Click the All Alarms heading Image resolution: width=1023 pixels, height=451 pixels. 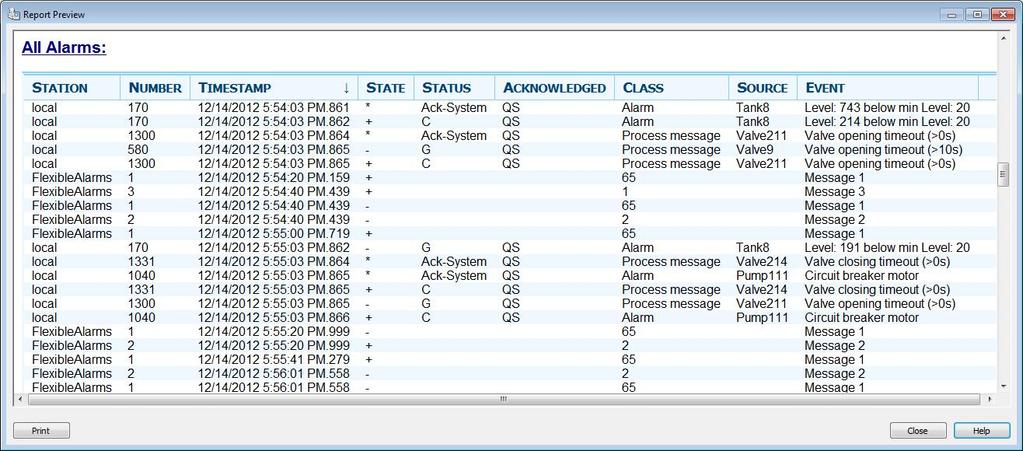click(x=64, y=48)
